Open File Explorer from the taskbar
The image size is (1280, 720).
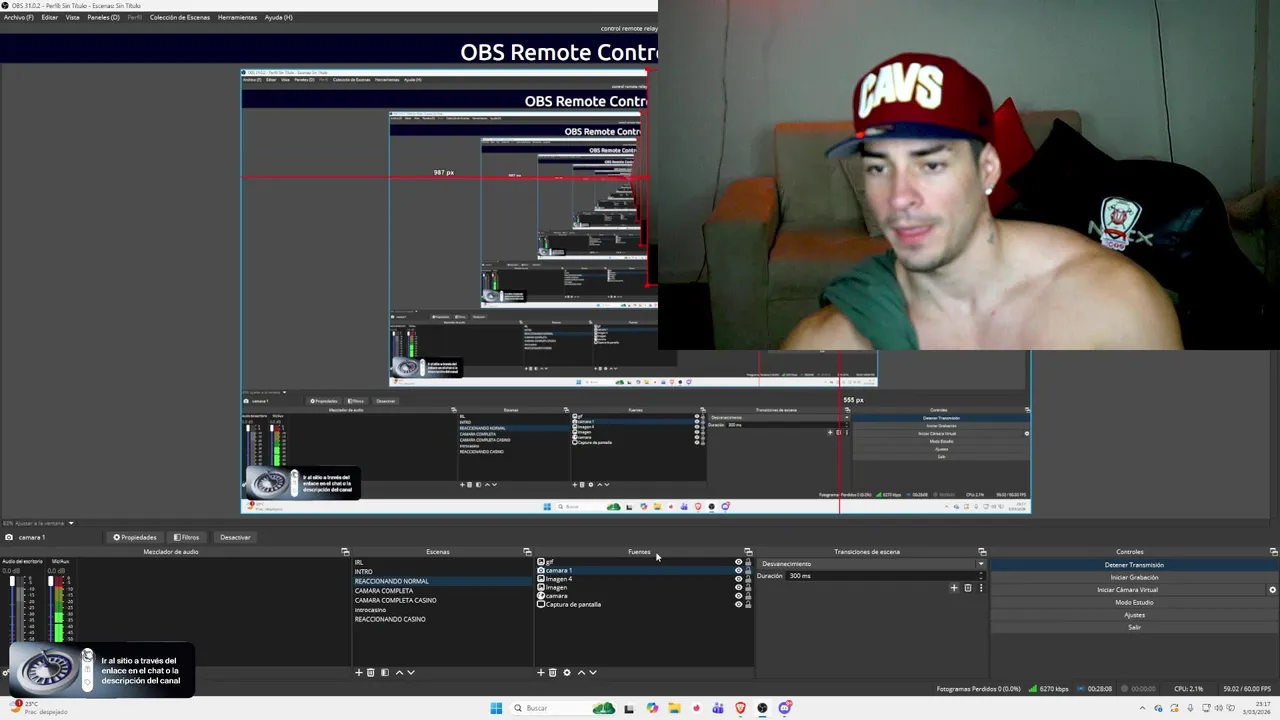(x=674, y=708)
